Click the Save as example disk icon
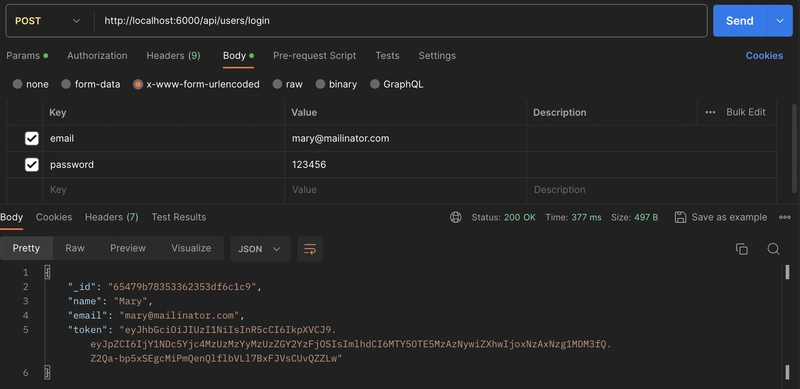800x389 pixels. 680,217
